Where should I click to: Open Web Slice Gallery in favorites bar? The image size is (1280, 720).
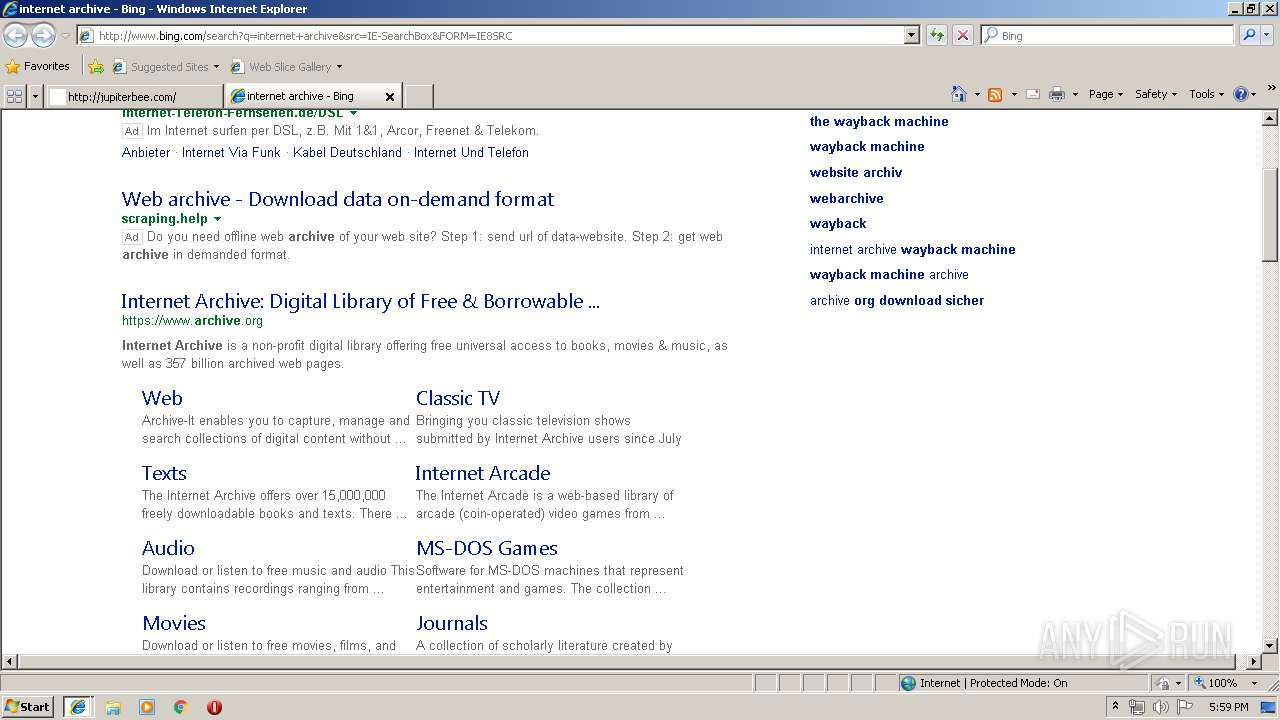[x=286, y=67]
